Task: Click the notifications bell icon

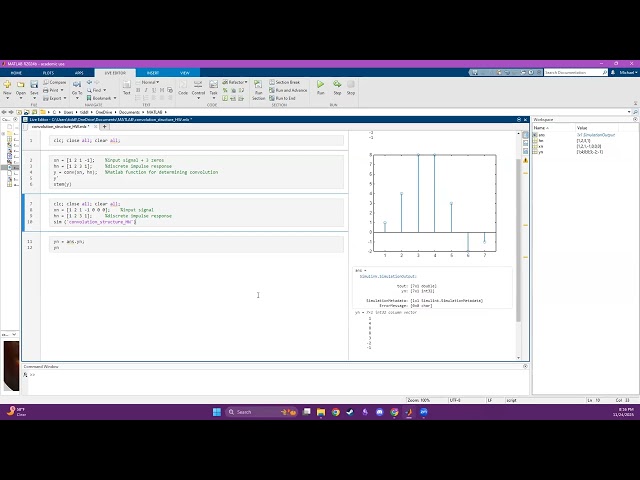Action: pos(613,73)
